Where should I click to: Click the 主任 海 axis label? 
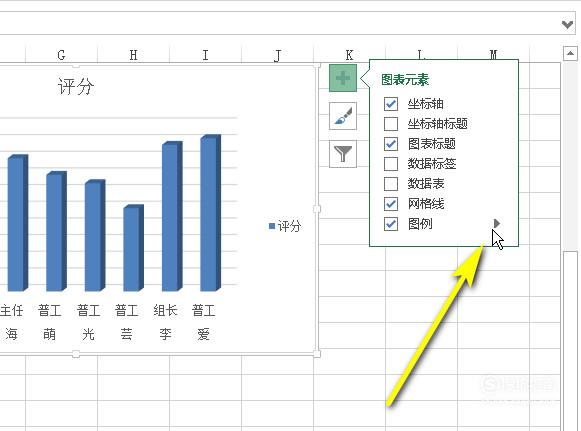[11, 322]
